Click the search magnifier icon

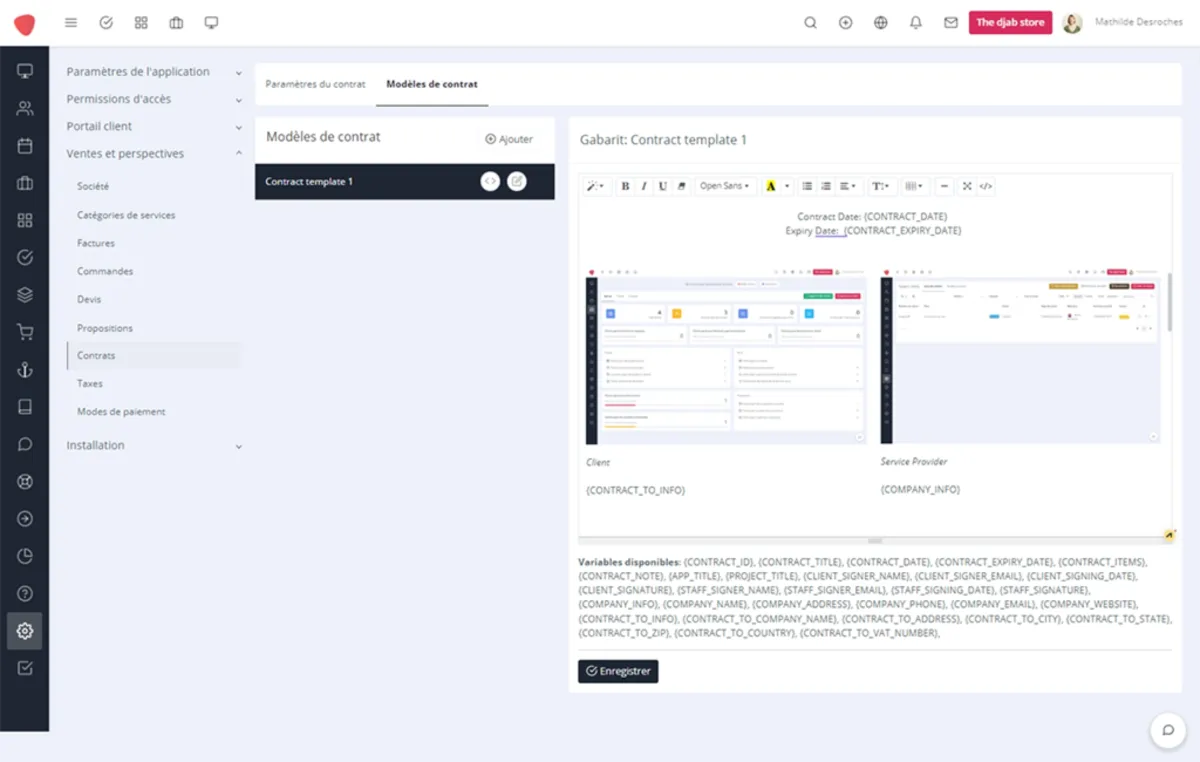811,23
